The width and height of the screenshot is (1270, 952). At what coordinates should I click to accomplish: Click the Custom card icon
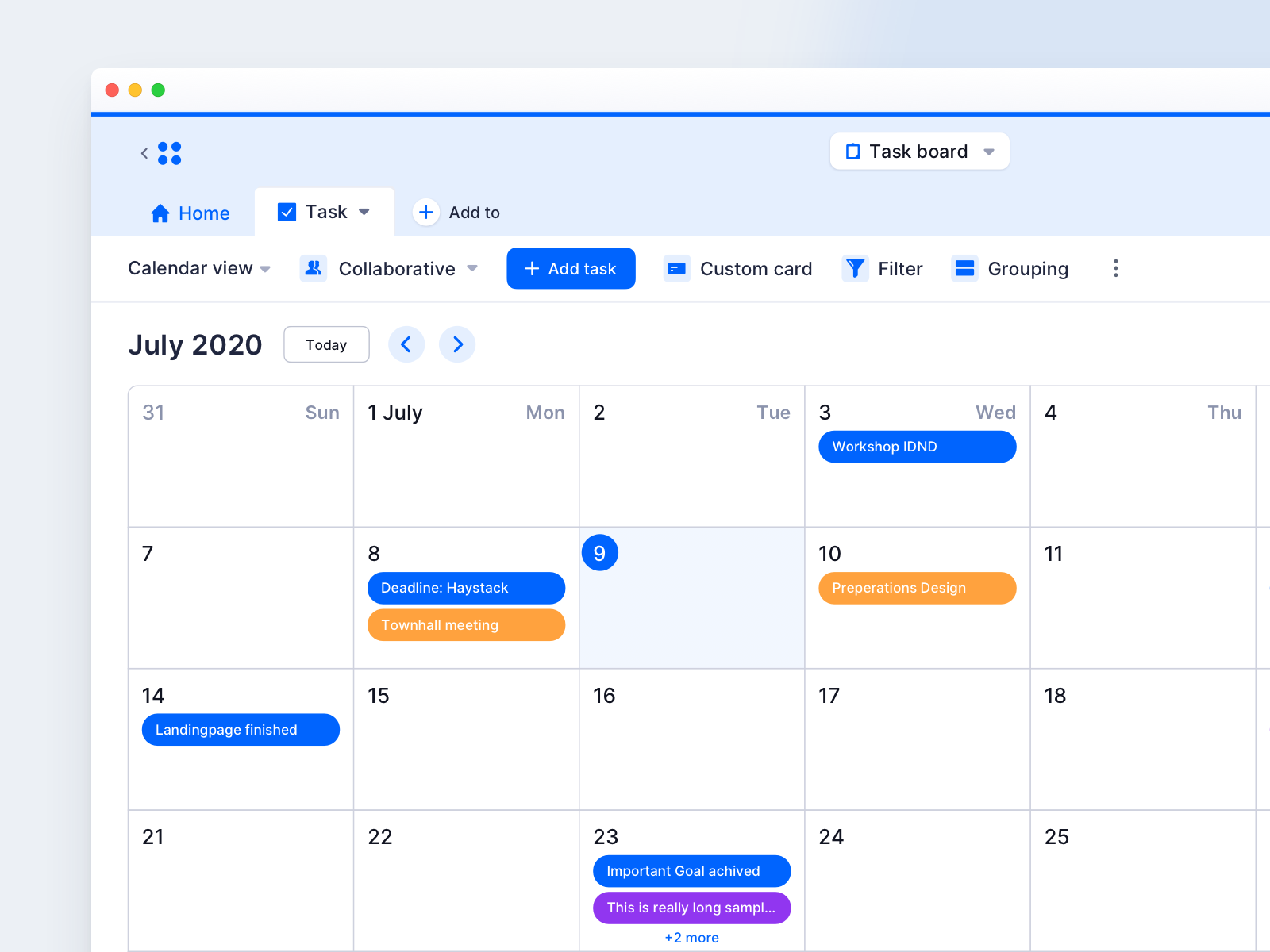pos(676,268)
